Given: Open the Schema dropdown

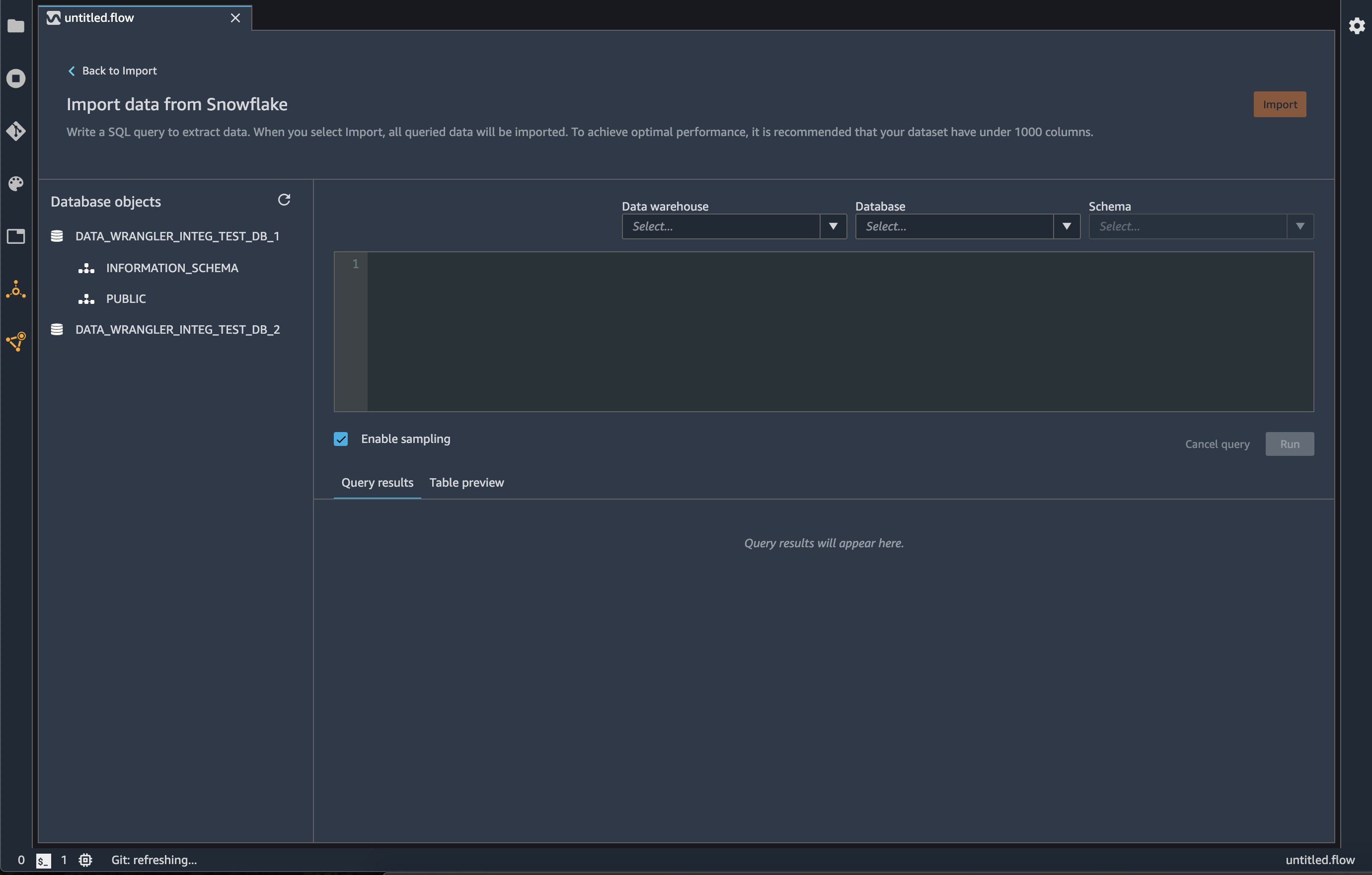Looking at the screenshot, I should [x=1201, y=227].
